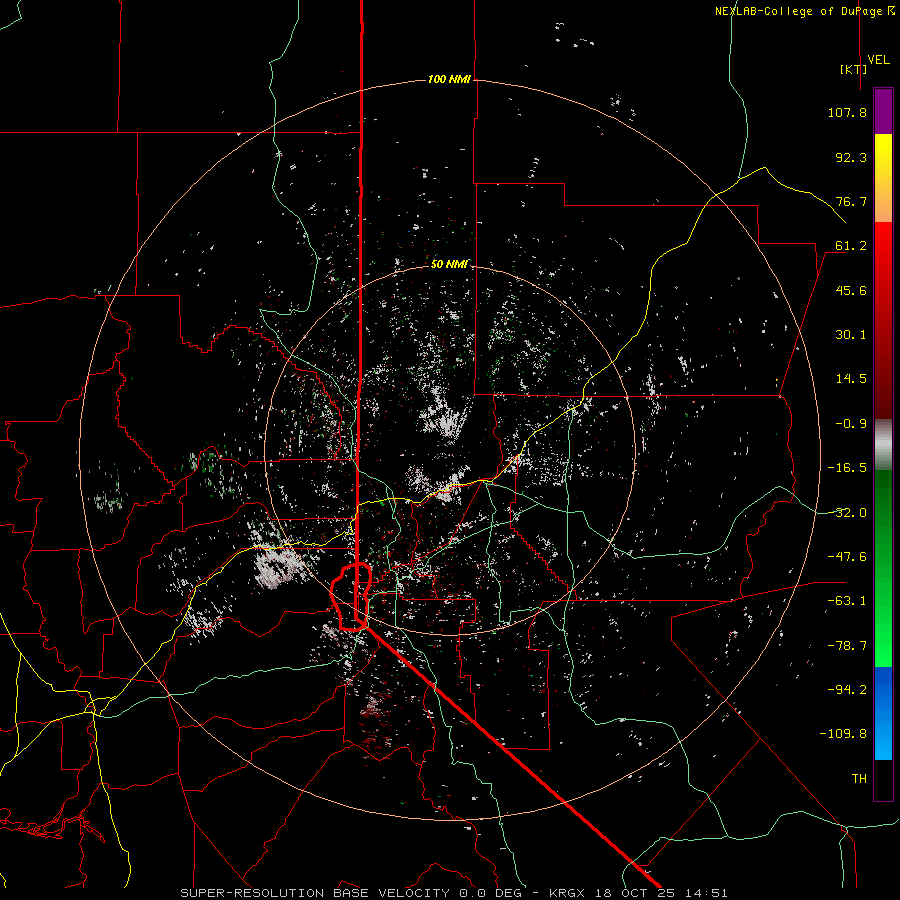The height and width of the screenshot is (900, 900).
Task: Click the TH legend label
Action: [x=859, y=779]
